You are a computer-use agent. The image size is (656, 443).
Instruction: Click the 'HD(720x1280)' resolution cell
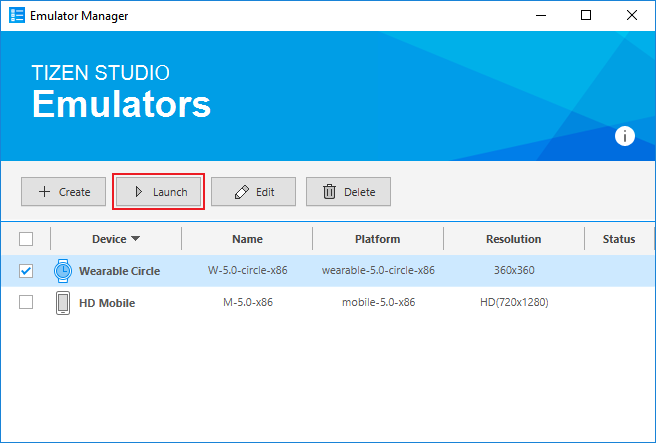(x=514, y=302)
